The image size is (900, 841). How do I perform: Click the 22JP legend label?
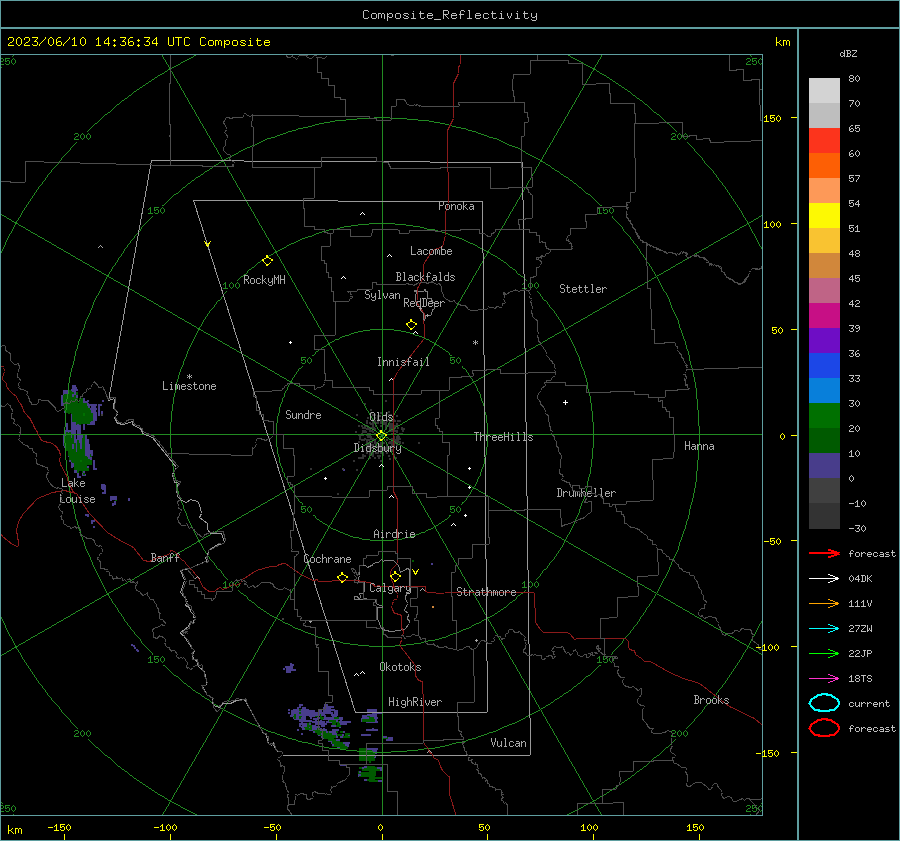(860, 653)
